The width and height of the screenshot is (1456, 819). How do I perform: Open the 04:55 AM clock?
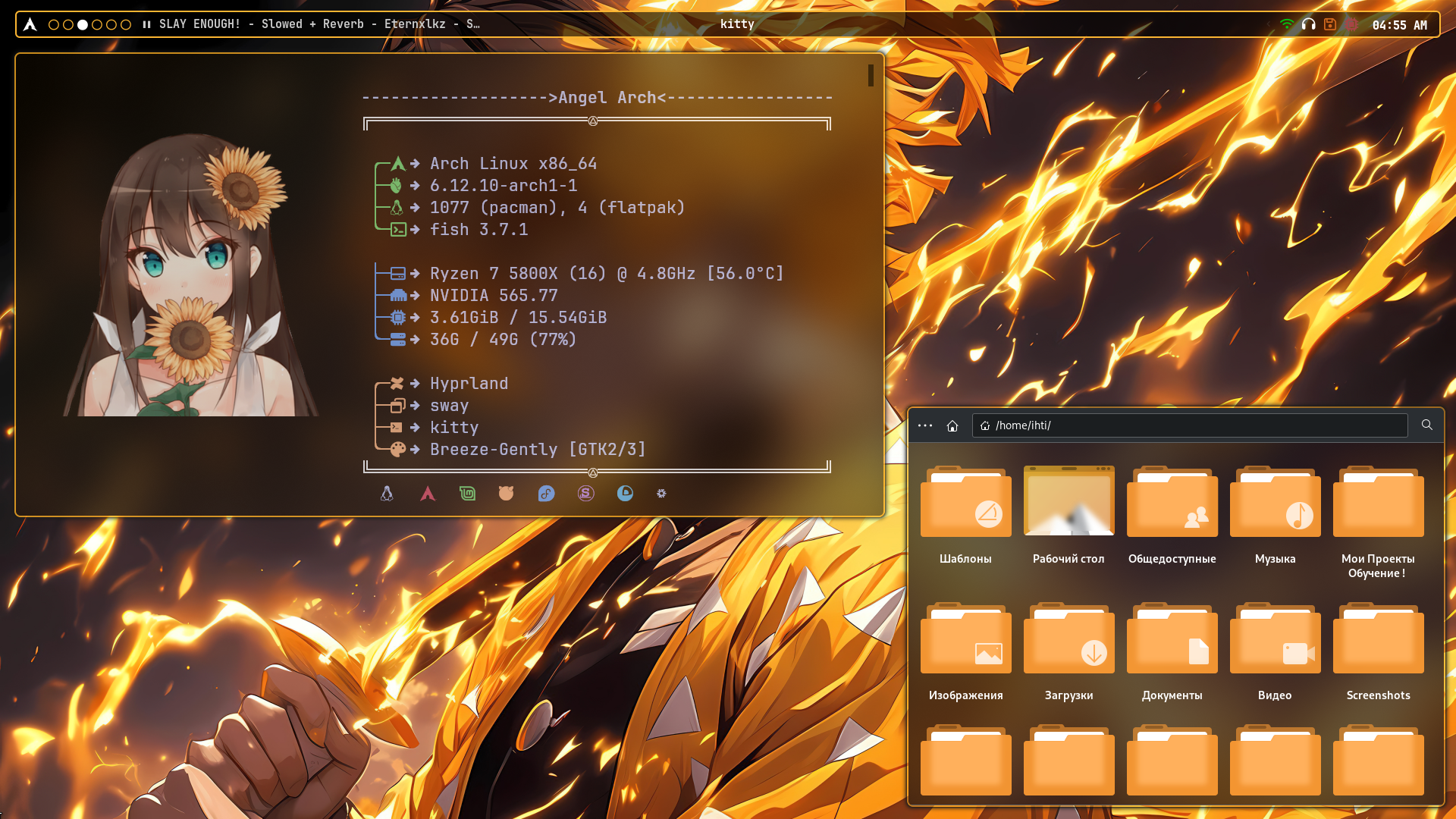tap(1399, 25)
